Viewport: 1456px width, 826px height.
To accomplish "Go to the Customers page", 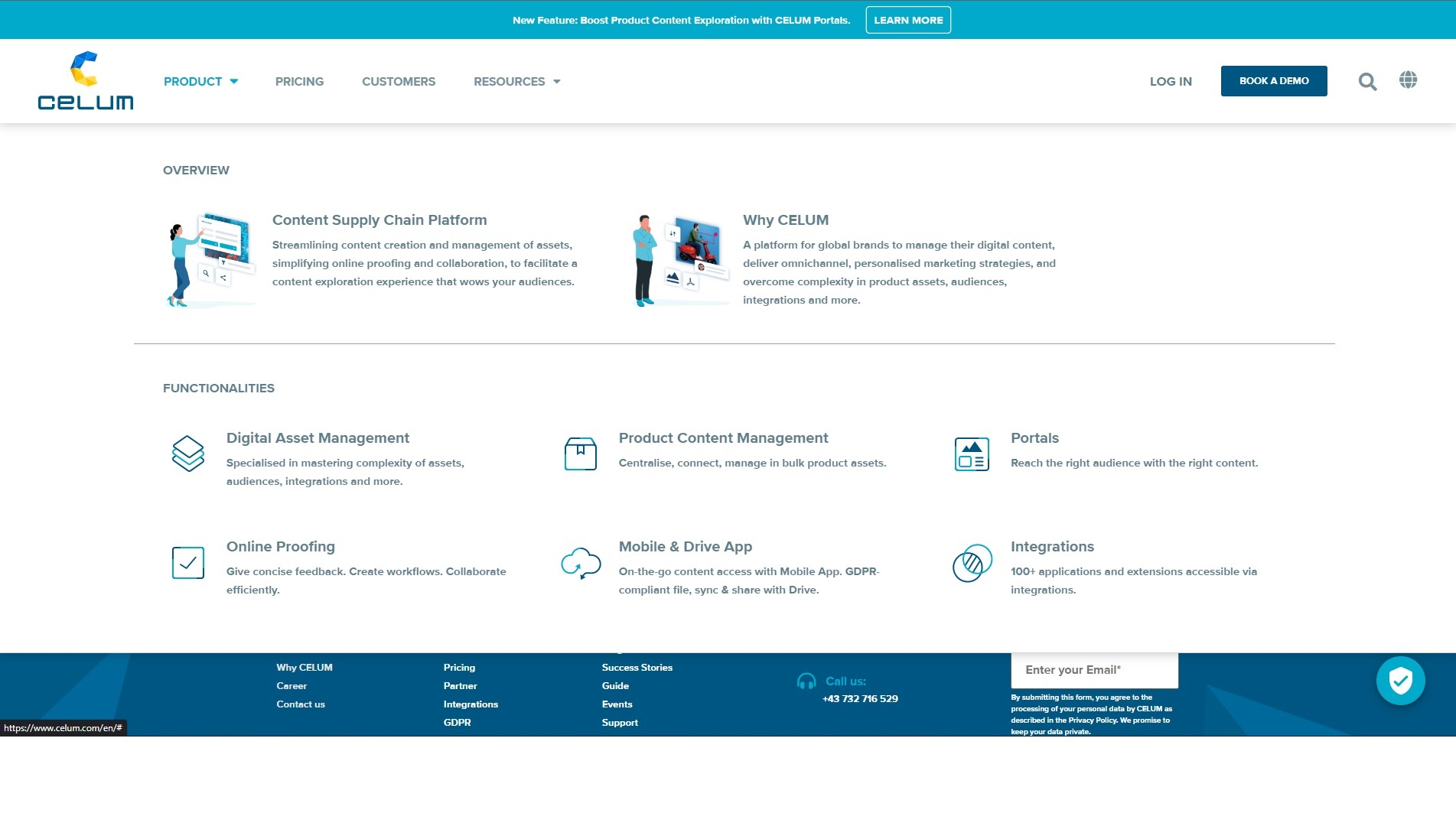I will pos(399,81).
